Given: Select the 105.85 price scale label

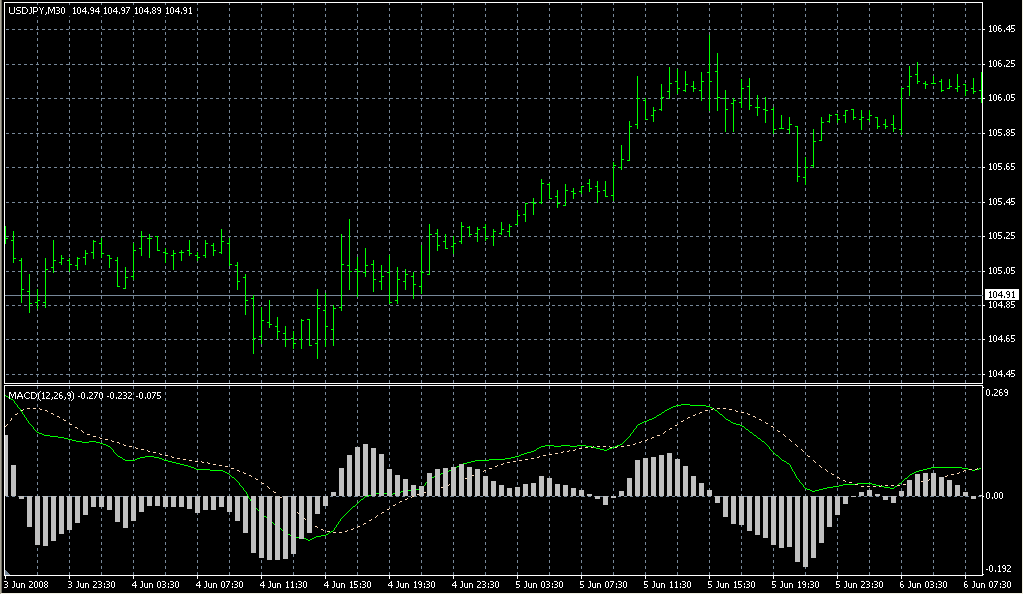Looking at the screenshot, I should coord(1001,133).
